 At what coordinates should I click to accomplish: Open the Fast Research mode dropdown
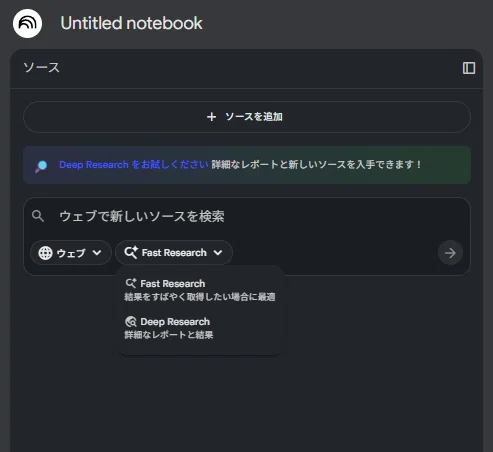pos(174,253)
